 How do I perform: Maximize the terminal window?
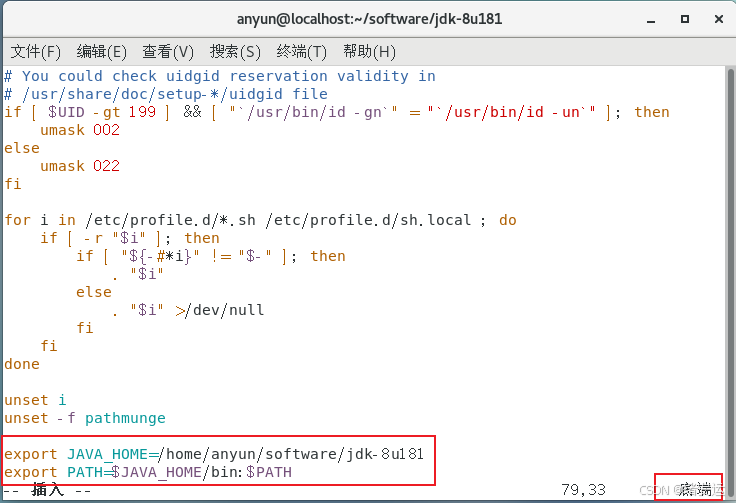[685, 19]
